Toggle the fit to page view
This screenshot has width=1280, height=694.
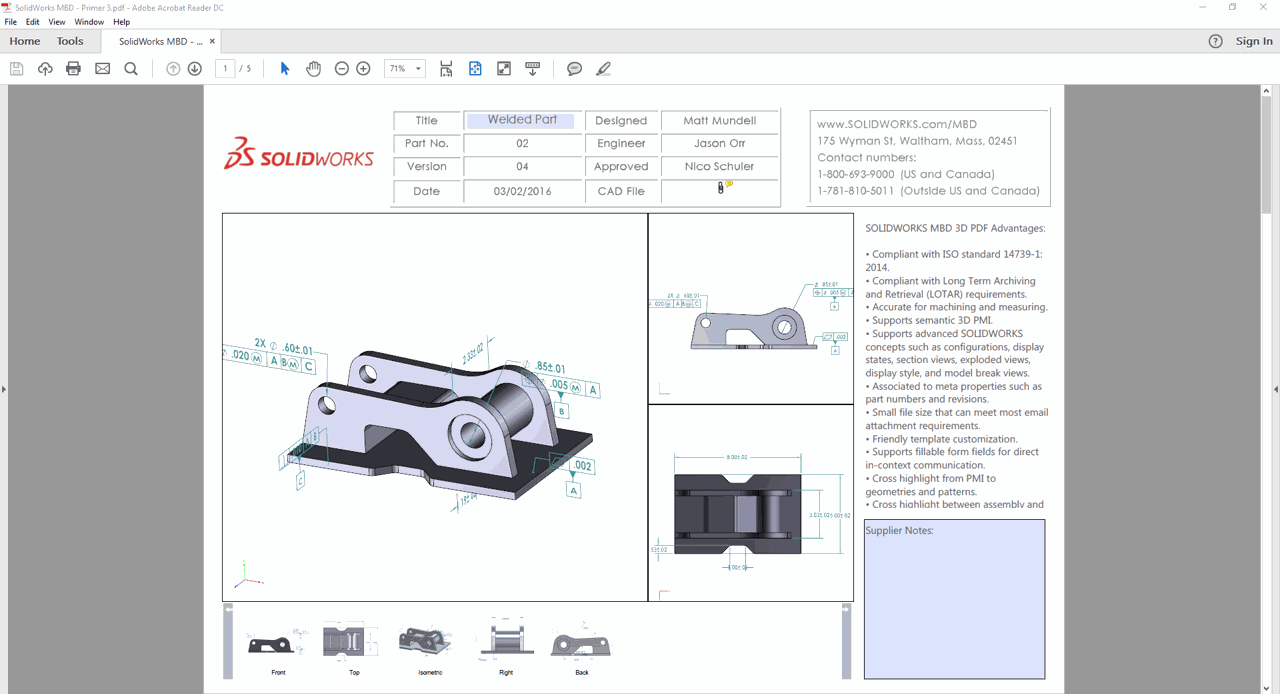(x=475, y=69)
